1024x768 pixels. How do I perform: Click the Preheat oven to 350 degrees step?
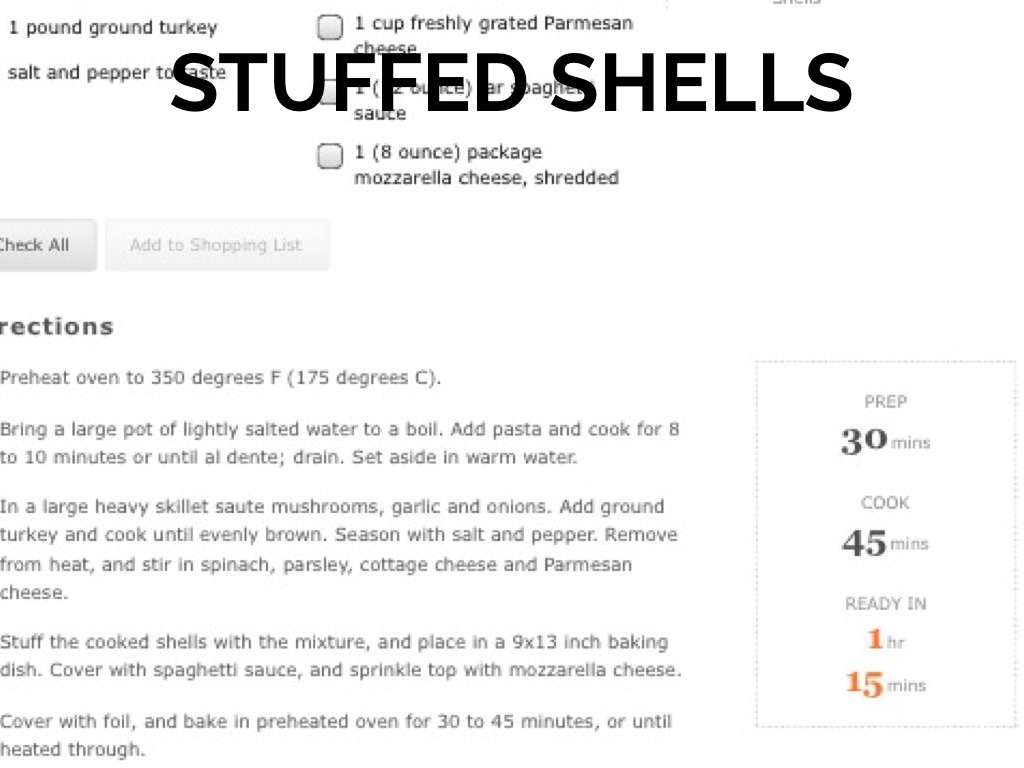pyautogui.click(x=220, y=378)
